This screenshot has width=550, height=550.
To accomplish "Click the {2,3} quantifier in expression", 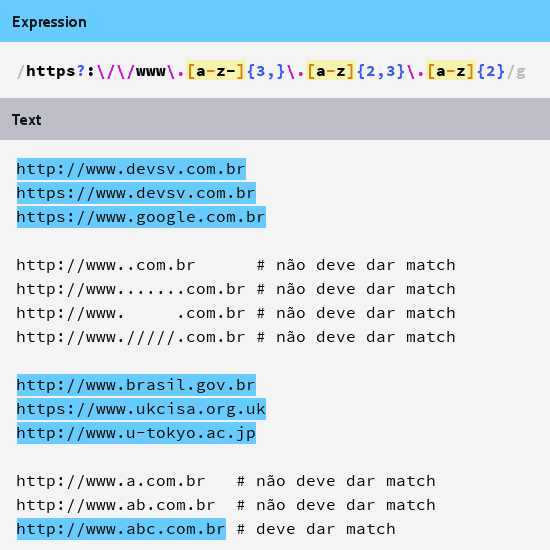I will [381, 71].
